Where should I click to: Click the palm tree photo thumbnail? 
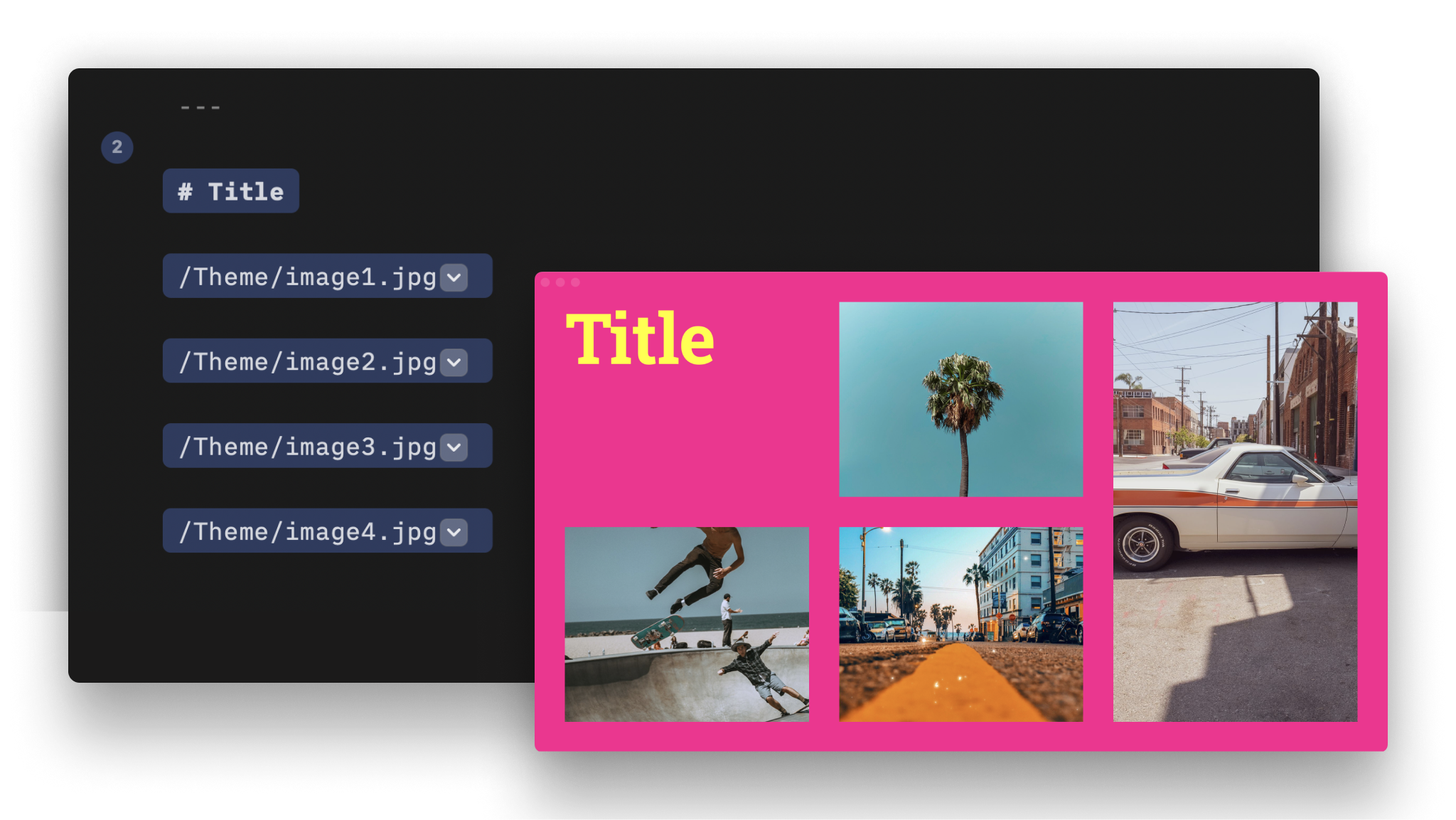(960, 399)
